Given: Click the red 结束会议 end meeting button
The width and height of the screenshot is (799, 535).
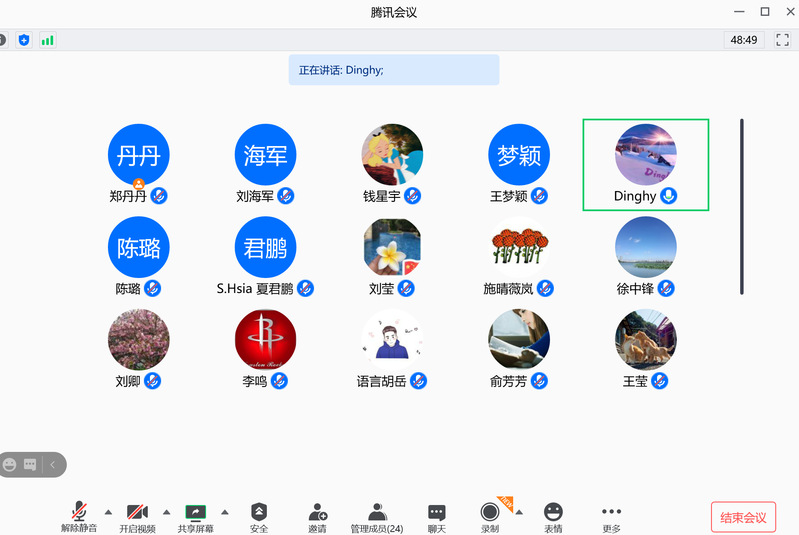Looking at the screenshot, I should click(743, 517).
